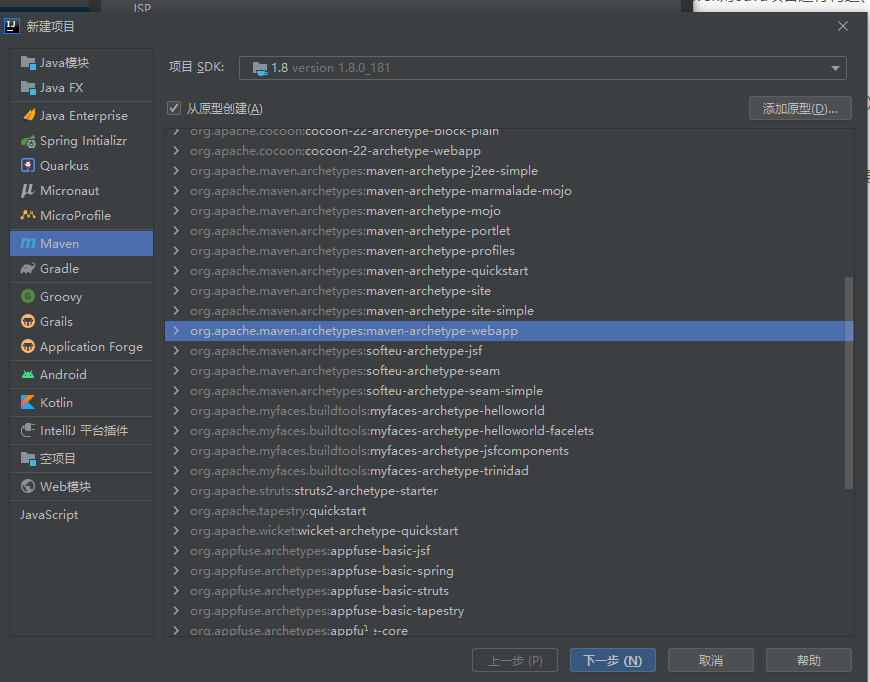Expand the maven-archetype-webapp node
Viewport: 870px width, 682px height.
(176, 331)
